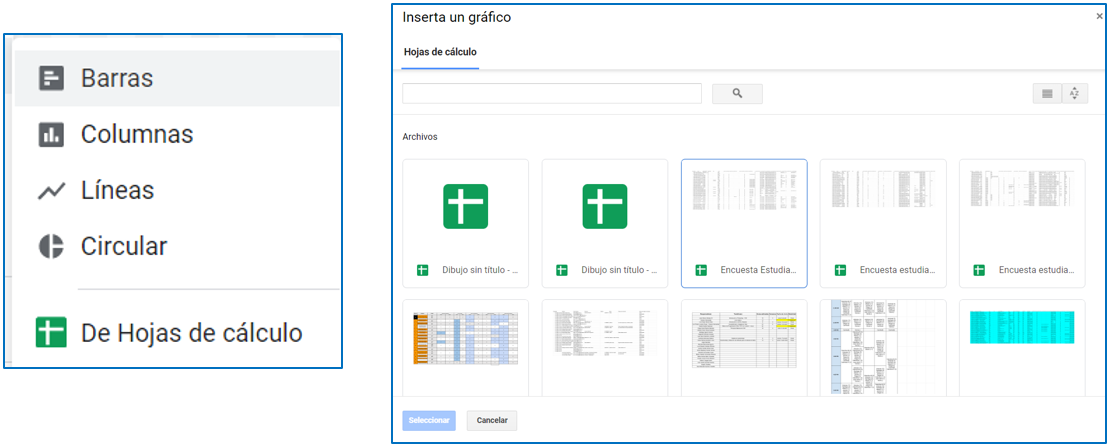1112x446 pixels.
Task: Click the green De Hojas de cálculo icon
Action: [51, 333]
